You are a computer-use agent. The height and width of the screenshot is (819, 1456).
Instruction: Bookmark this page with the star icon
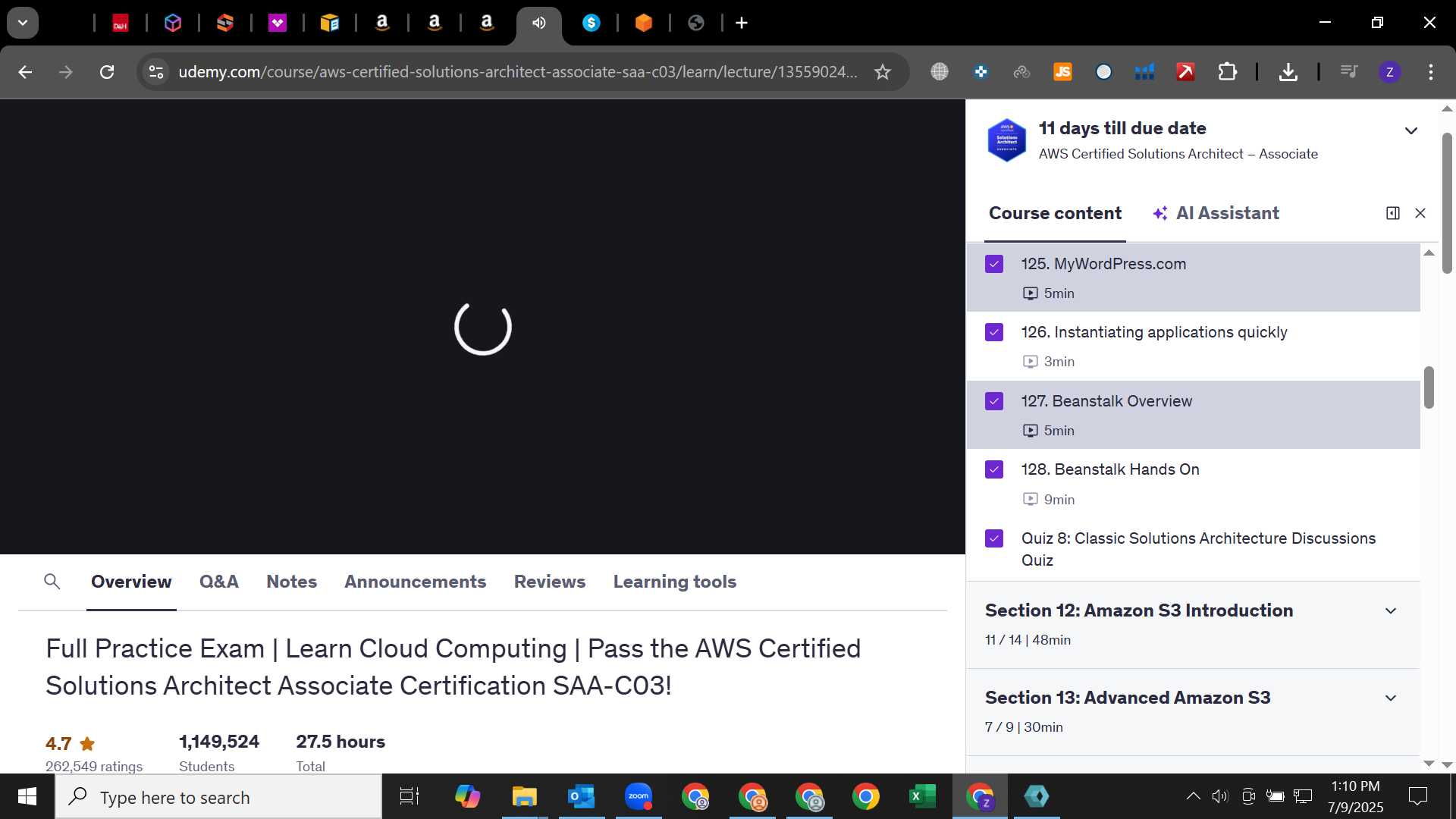[883, 72]
